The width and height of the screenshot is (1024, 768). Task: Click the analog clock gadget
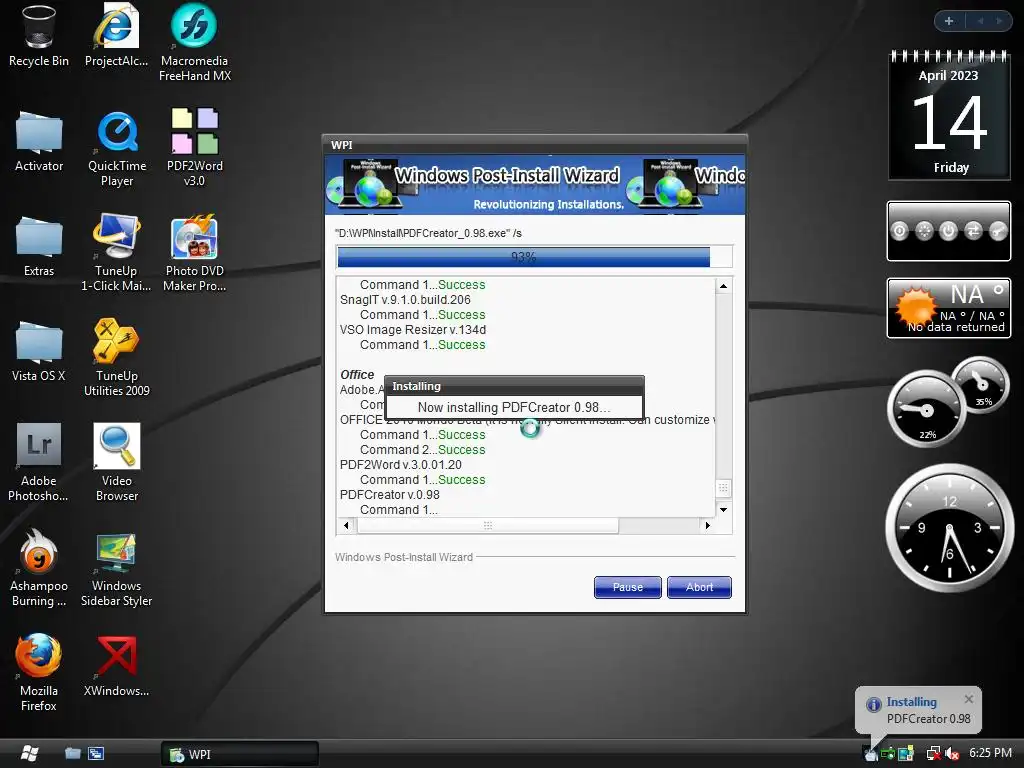click(950, 528)
